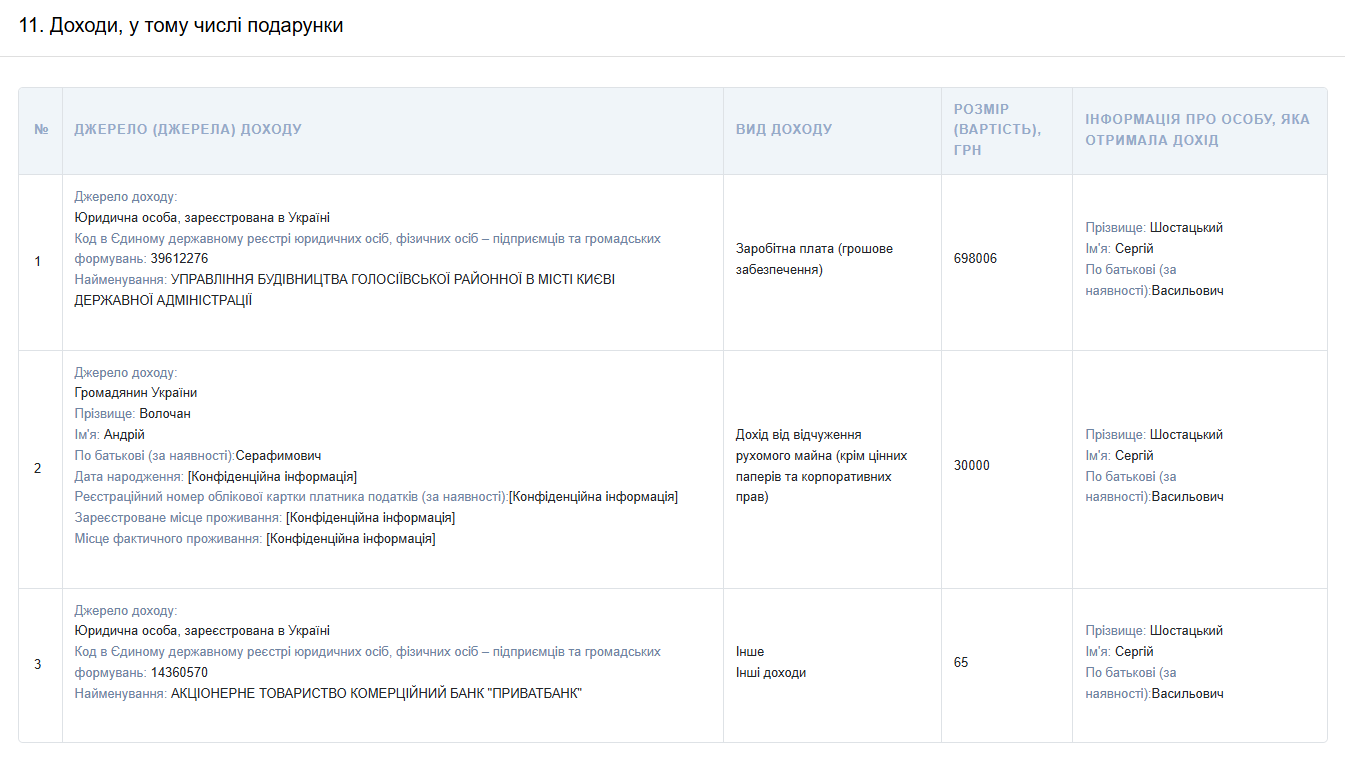Click the "Заробітна плата (грошове забезпечення)" income type
1345x760 pixels.
point(814,259)
